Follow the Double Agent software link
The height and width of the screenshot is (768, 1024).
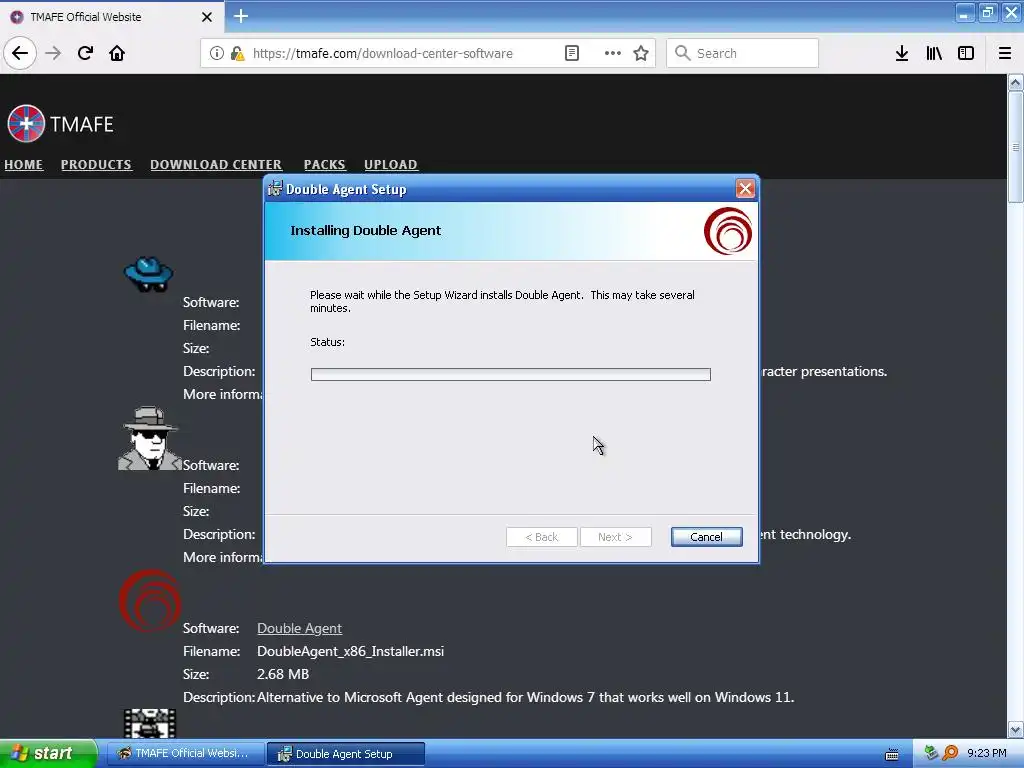[x=299, y=628]
